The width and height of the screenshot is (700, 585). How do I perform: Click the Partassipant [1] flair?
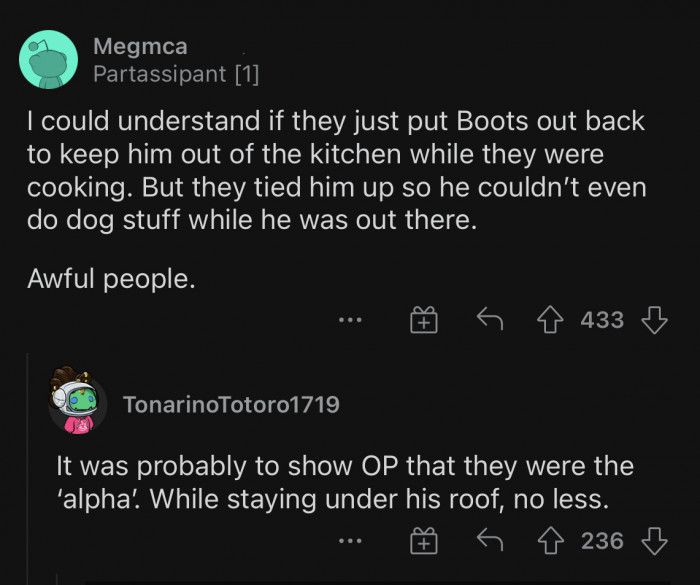(x=176, y=74)
